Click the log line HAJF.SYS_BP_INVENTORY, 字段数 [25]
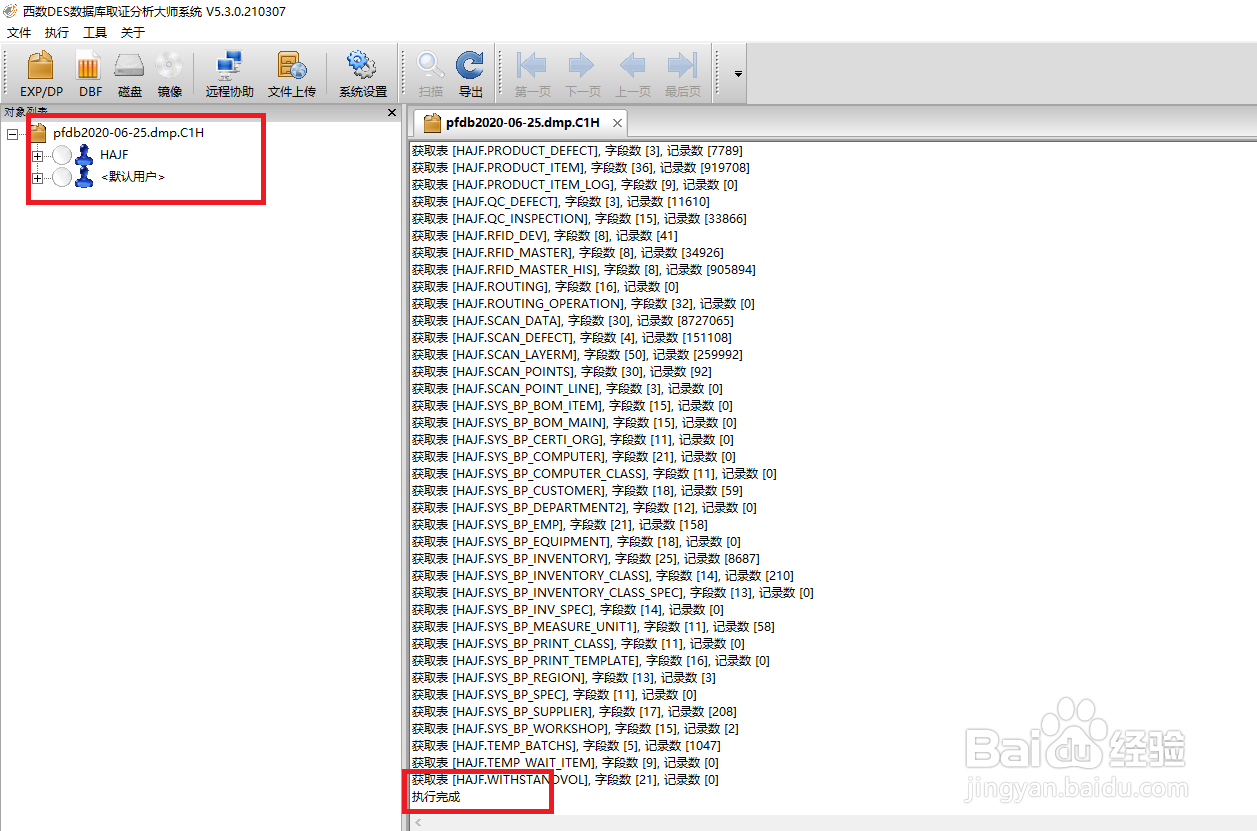 586,558
